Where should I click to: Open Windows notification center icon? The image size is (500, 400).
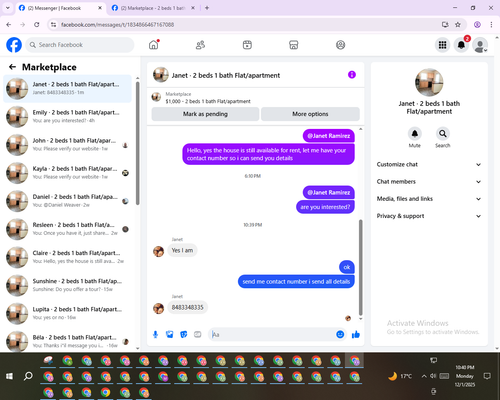(x=487, y=376)
